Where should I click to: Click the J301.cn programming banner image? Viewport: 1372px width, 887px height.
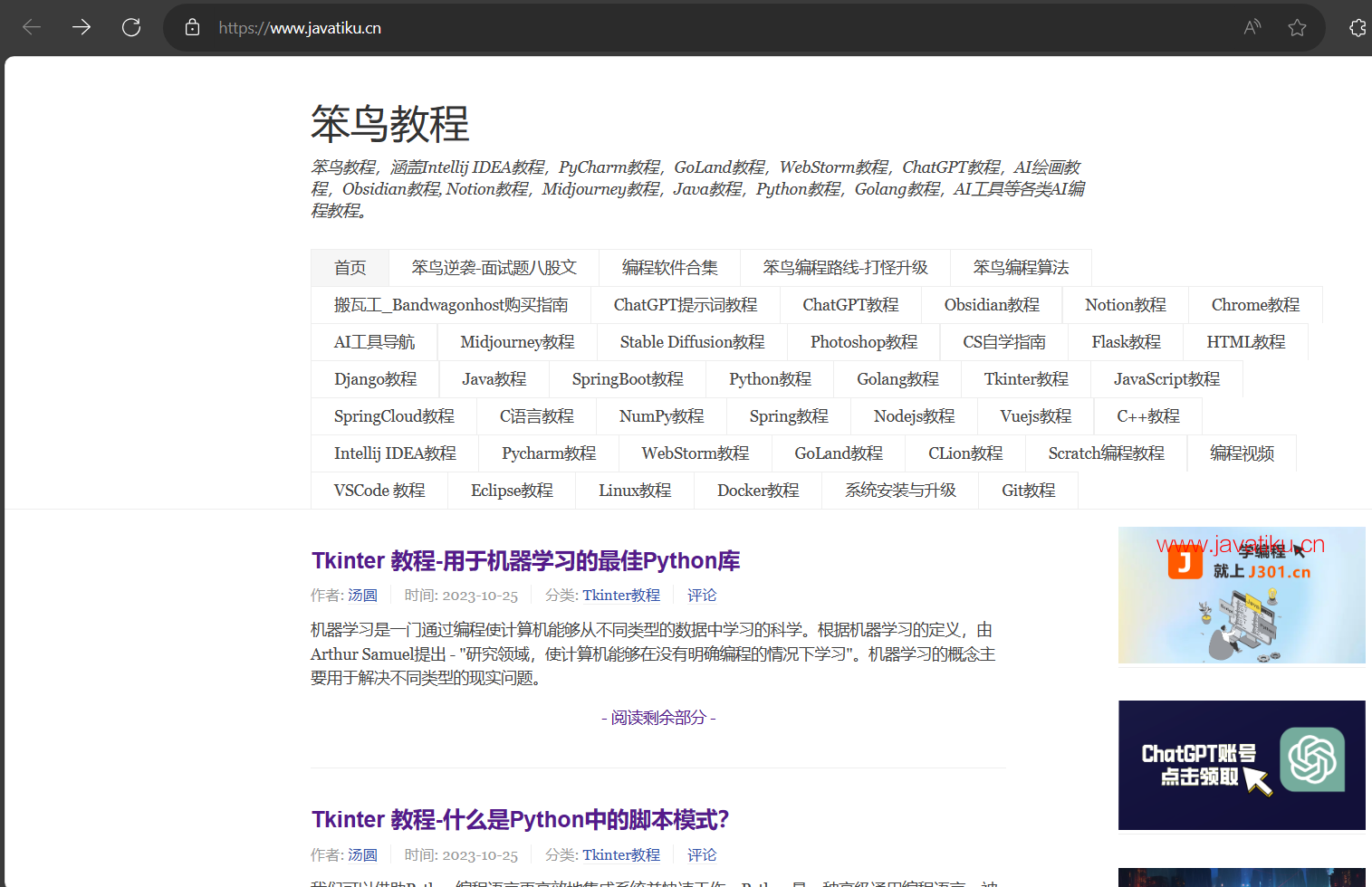(1242, 596)
